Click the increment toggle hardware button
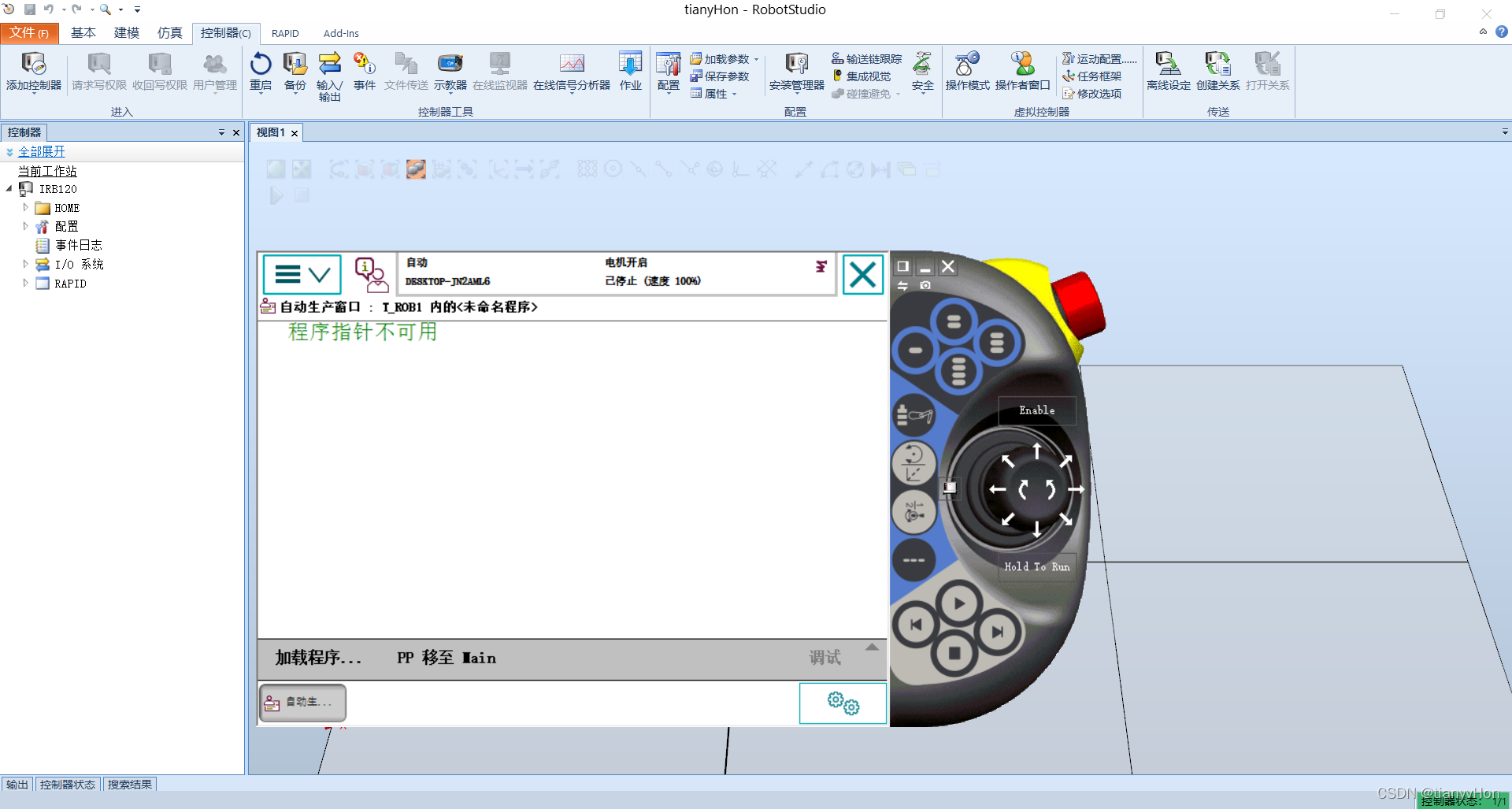Screen dimensions: 1512x809 (913, 560)
